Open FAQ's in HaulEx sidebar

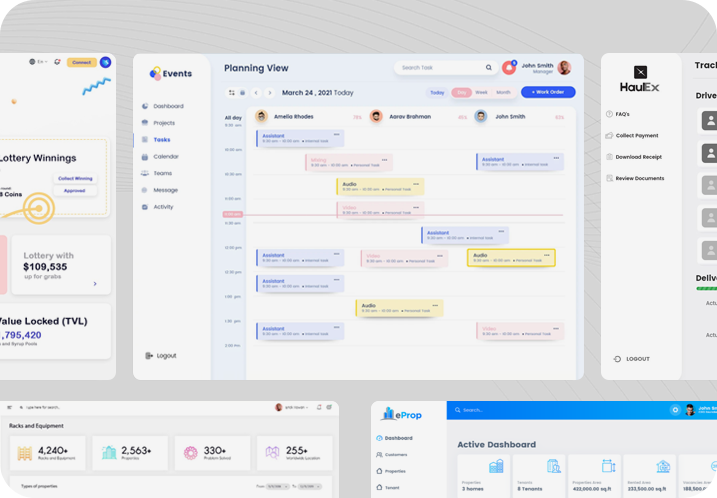[x=618, y=114]
